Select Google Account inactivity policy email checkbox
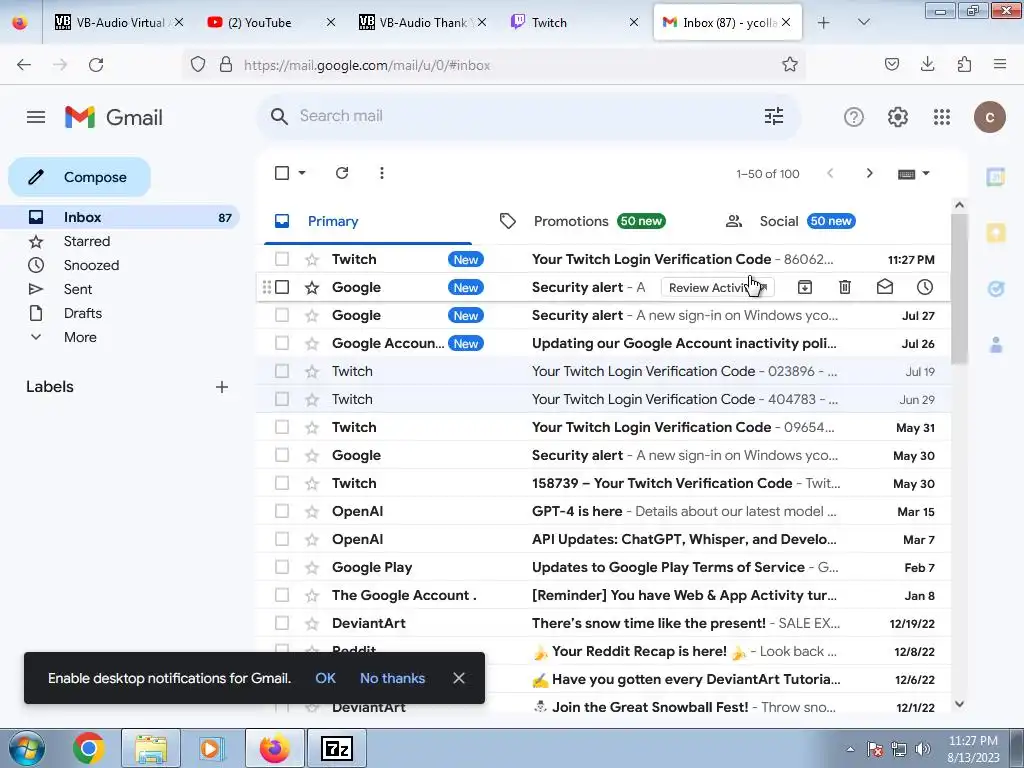 (281, 344)
